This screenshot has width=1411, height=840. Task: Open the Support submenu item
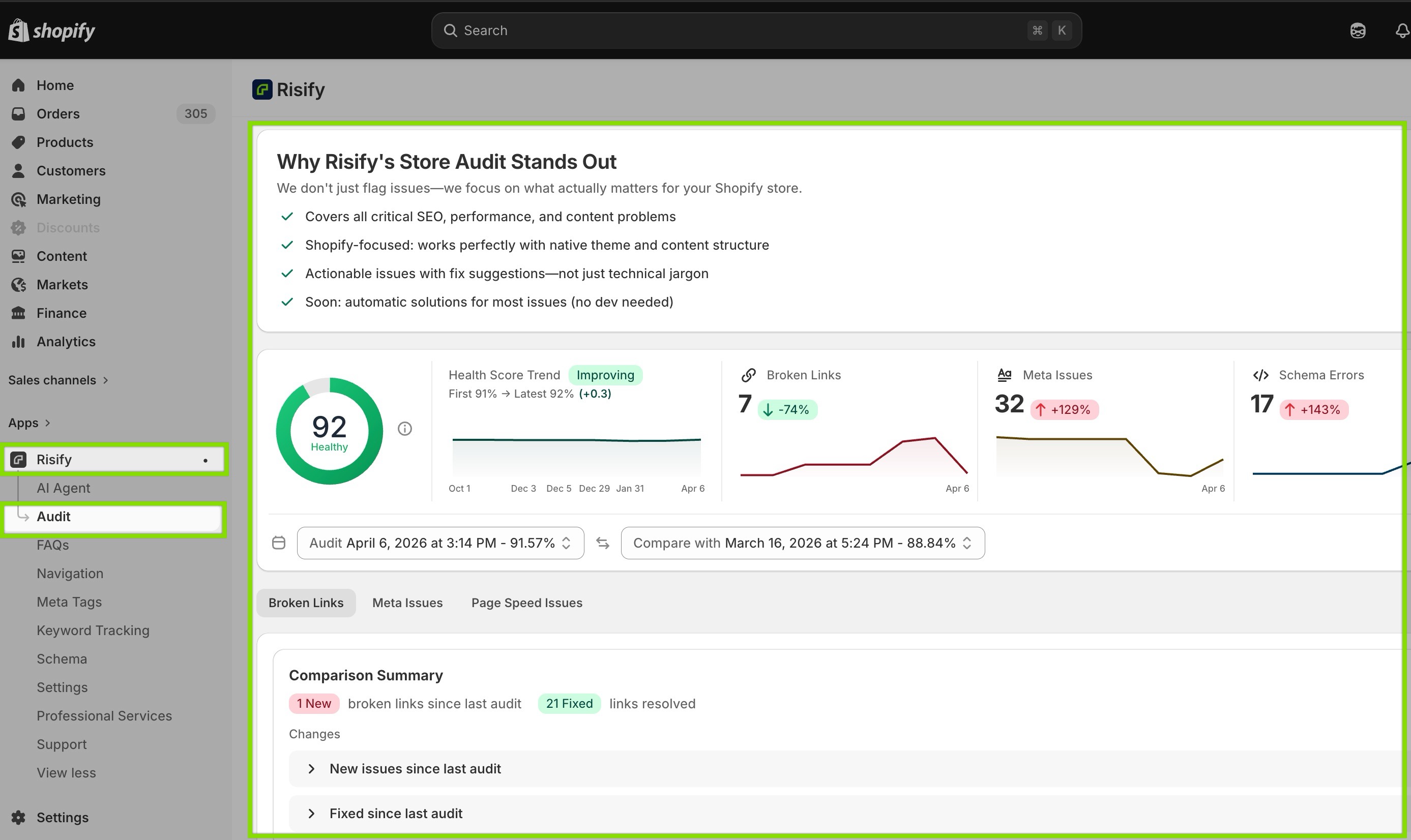click(x=62, y=744)
